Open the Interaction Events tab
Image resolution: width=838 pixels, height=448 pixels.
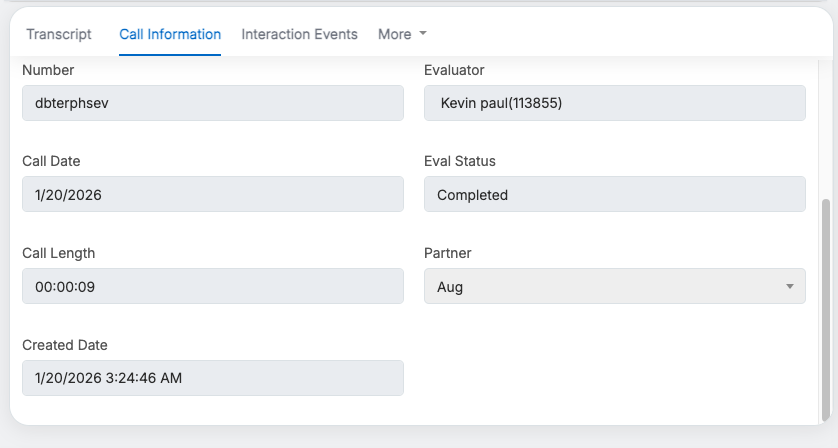click(x=299, y=34)
